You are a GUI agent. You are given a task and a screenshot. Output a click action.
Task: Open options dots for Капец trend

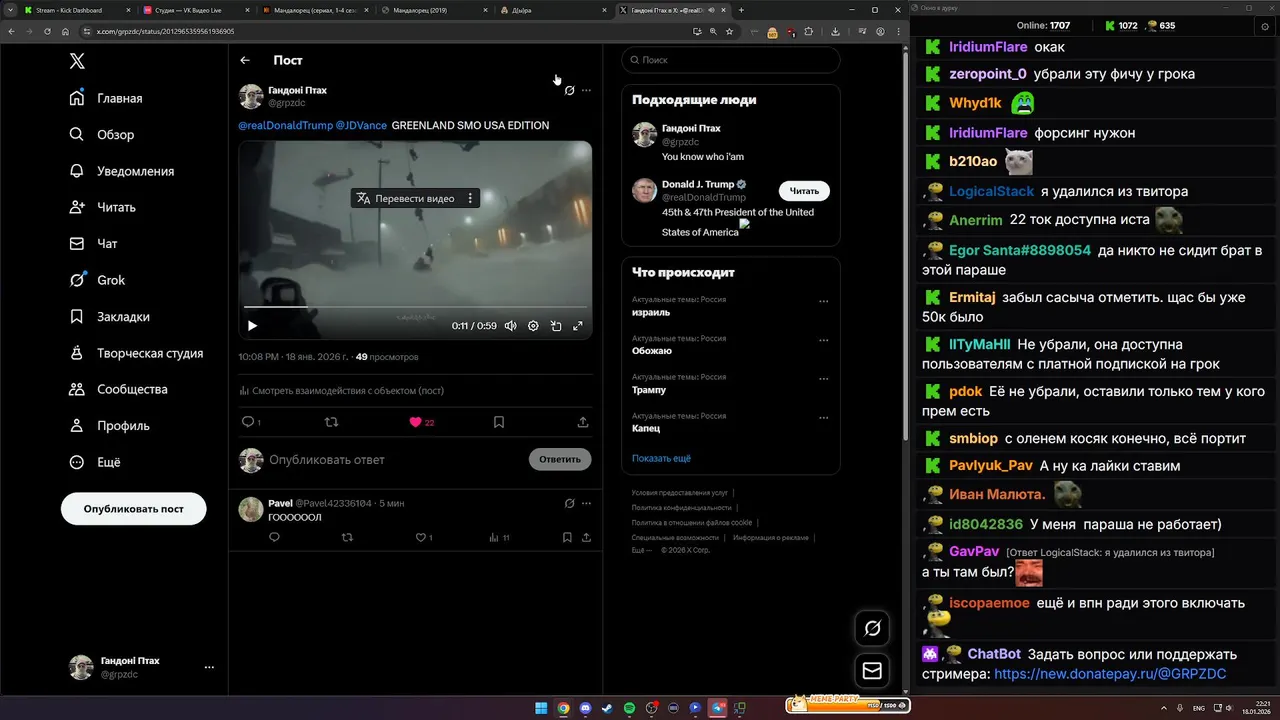click(824, 417)
